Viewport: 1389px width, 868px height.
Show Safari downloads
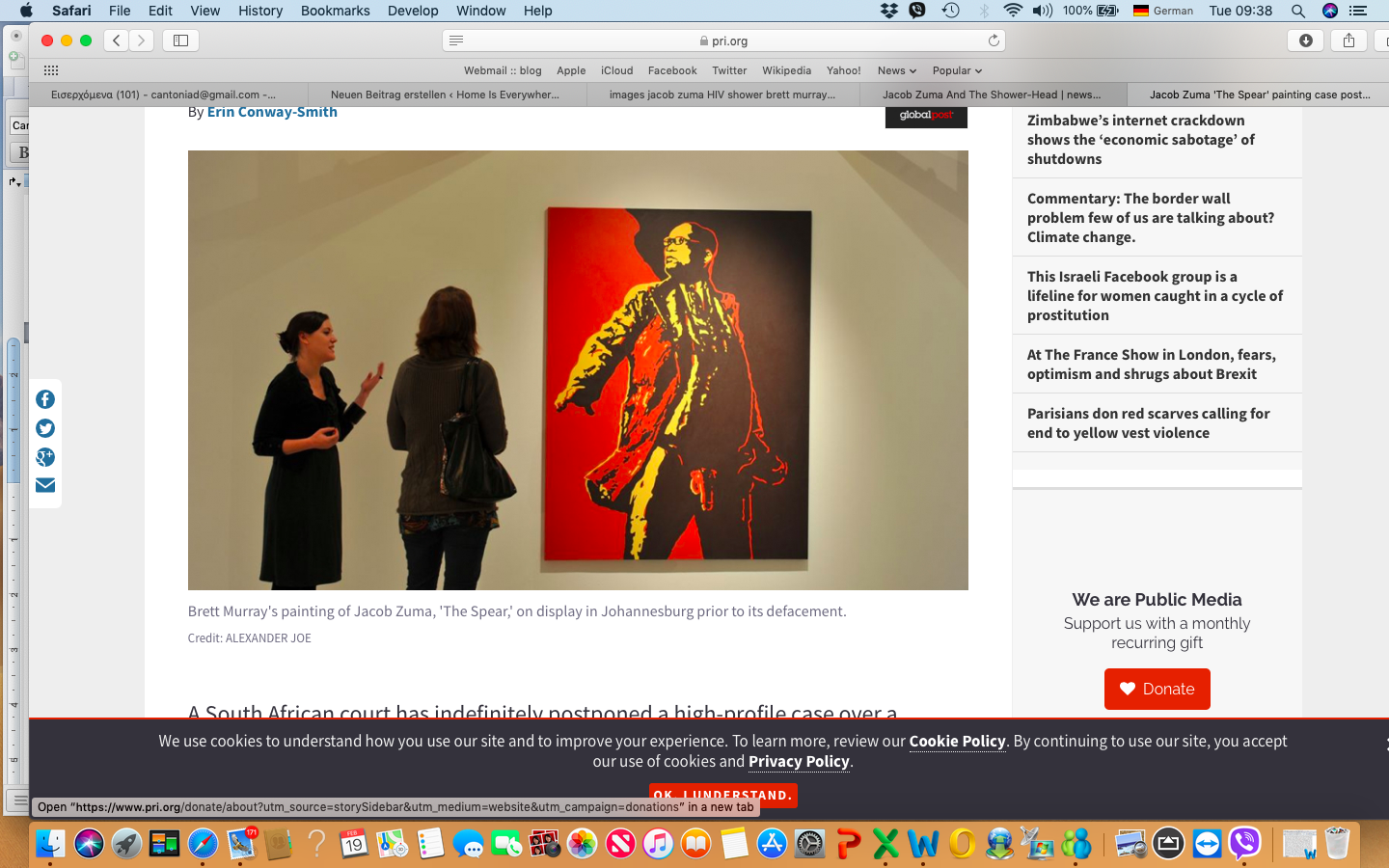tap(1305, 41)
